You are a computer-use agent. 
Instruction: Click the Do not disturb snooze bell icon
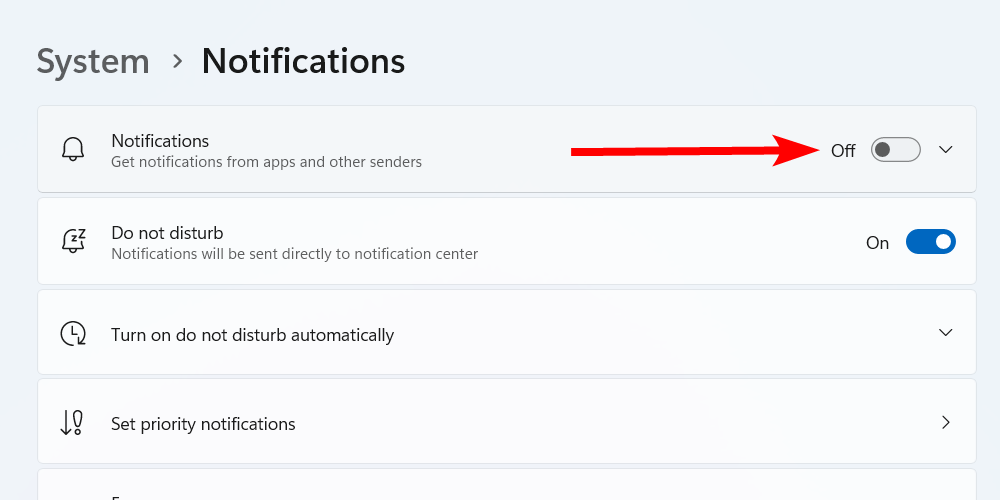73,242
